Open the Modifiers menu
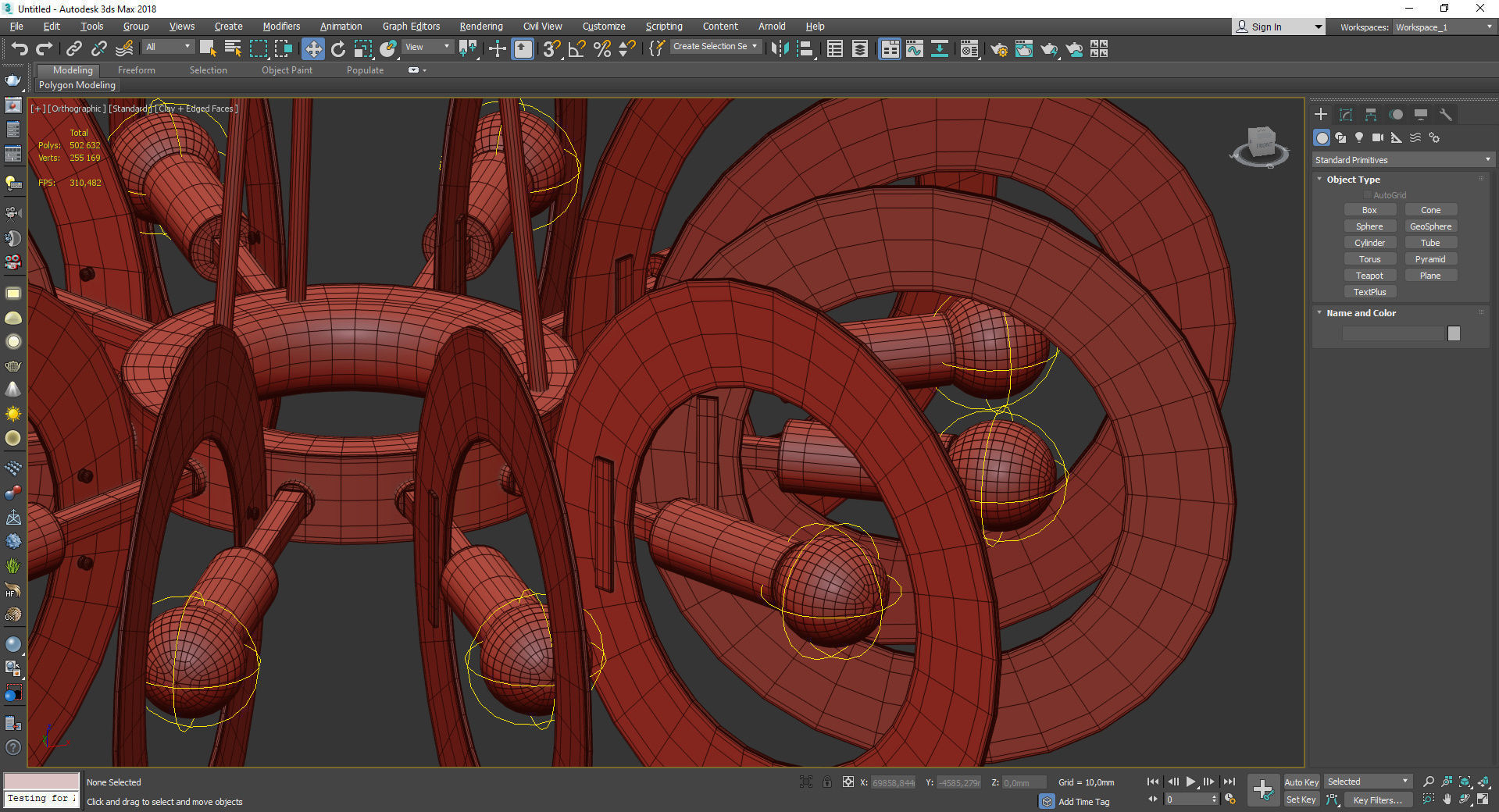The height and width of the screenshot is (812, 1499). coord(281,27)
